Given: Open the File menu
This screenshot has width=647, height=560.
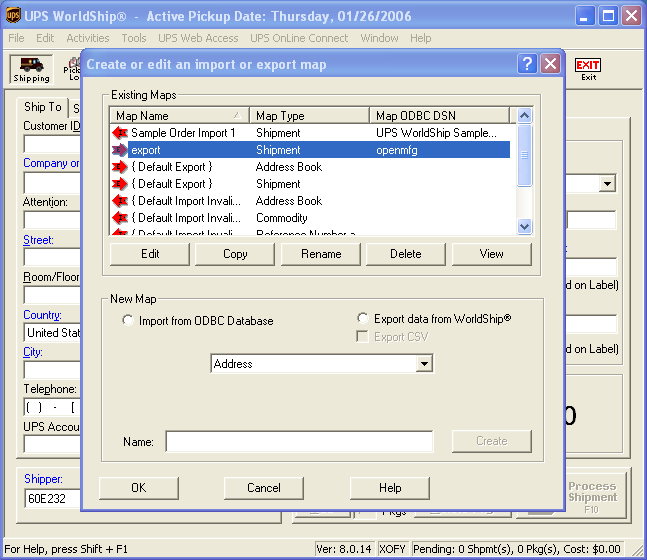Looking at the screenshot, I should [x=16, y=38].
